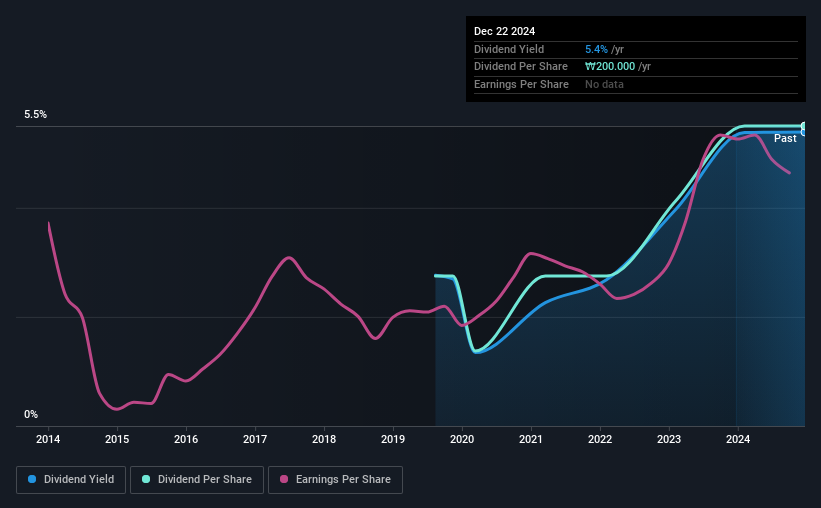Select the 2023 label on the x-axis
Screen dimensions: 821x508
pyautogui.click(x=669, y=439)
